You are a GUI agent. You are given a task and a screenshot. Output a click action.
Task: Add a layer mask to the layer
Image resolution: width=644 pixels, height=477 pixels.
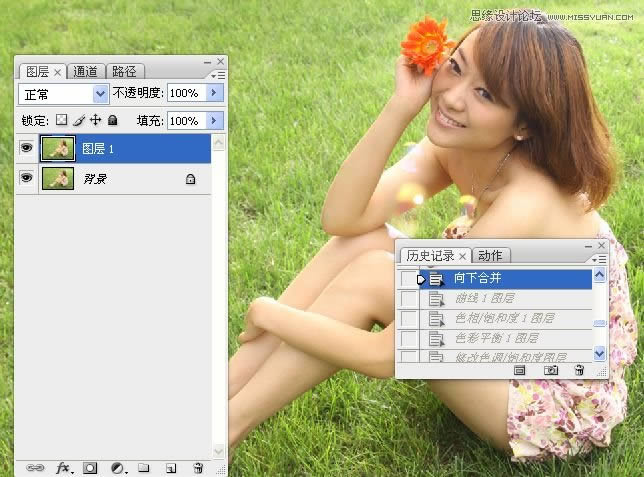pyautogui.click(x=90, y=467)
